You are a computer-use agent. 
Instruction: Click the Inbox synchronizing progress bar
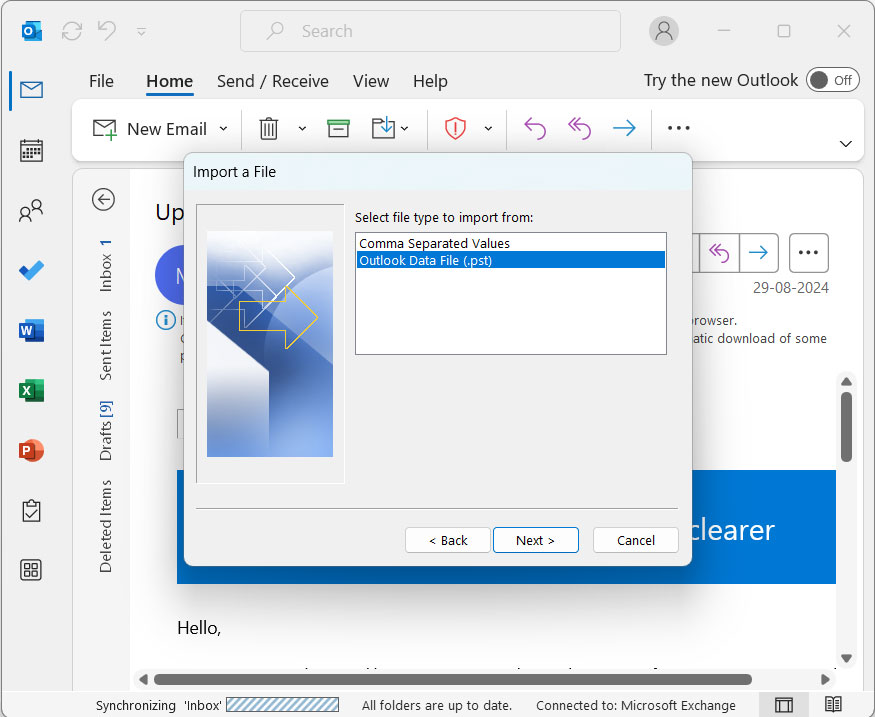(283, 705)
